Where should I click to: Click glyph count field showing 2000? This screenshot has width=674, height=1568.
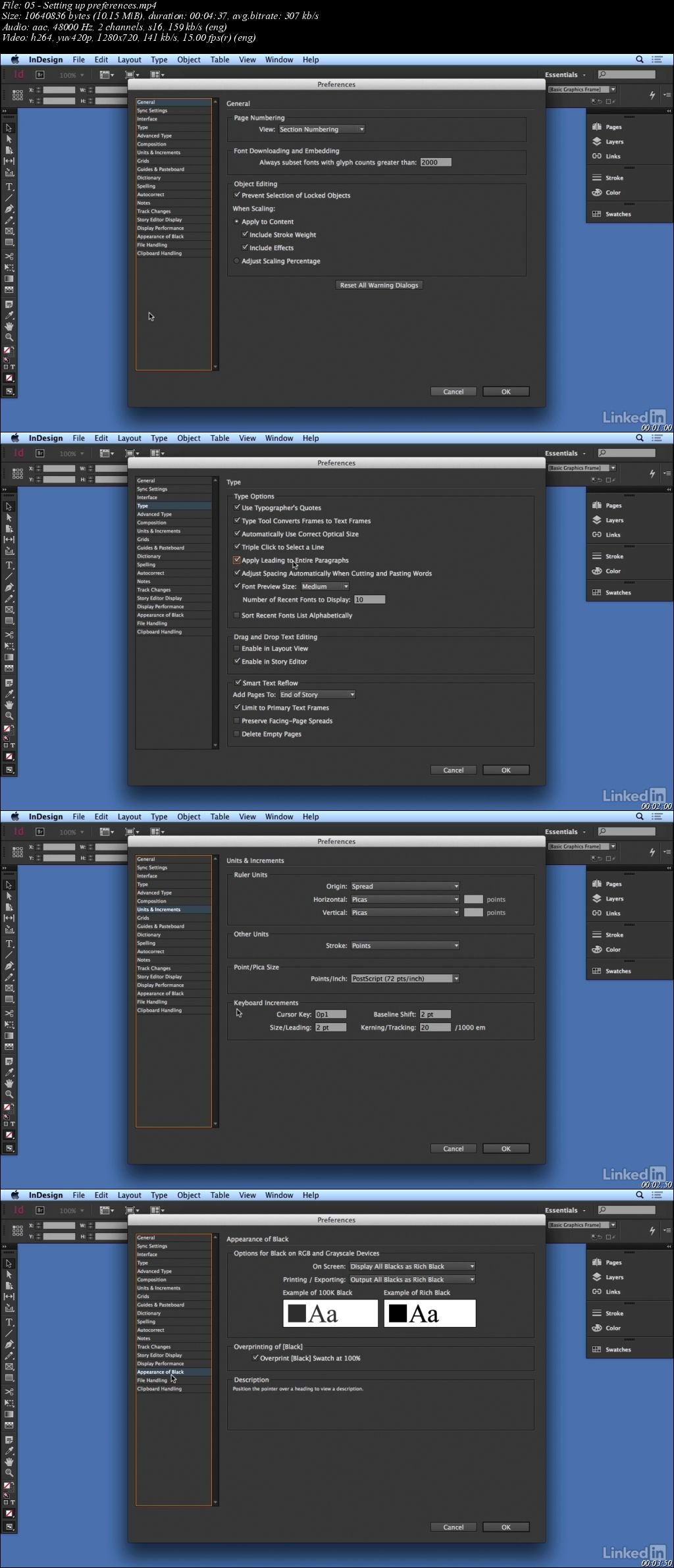436,162
